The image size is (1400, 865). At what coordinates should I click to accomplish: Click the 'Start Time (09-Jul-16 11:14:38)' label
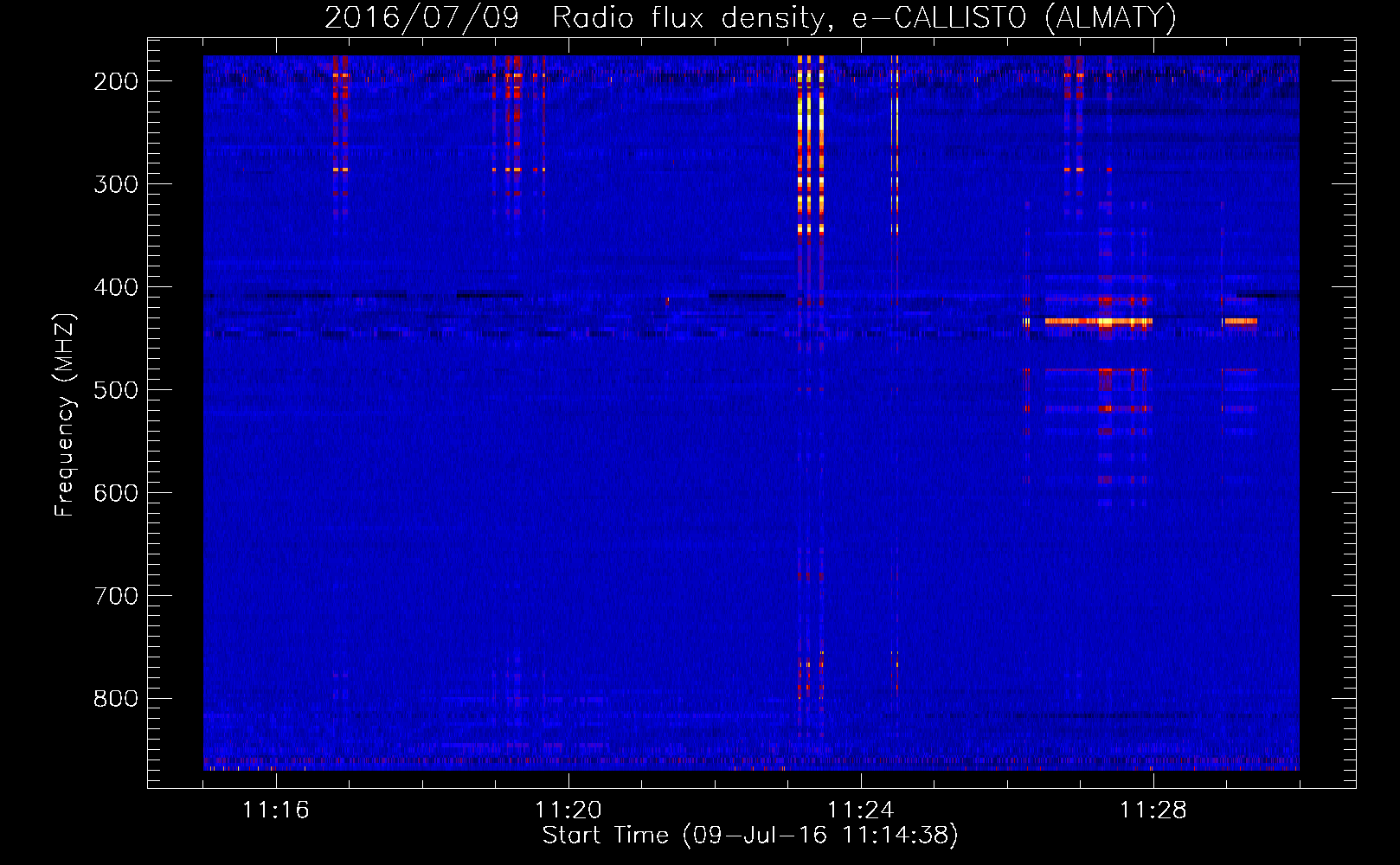click(750, 836)
